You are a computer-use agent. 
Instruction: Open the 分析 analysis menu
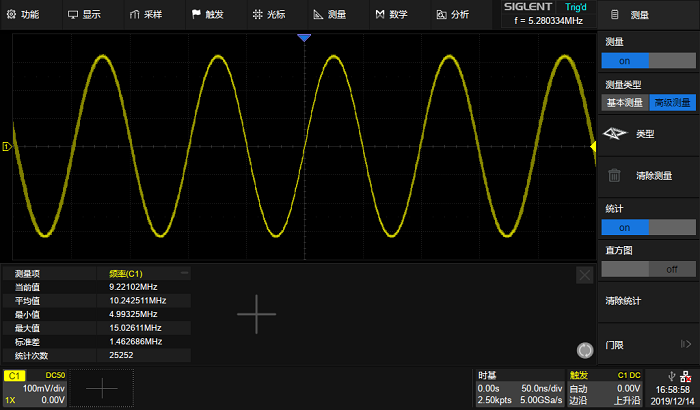coord(453,15)
